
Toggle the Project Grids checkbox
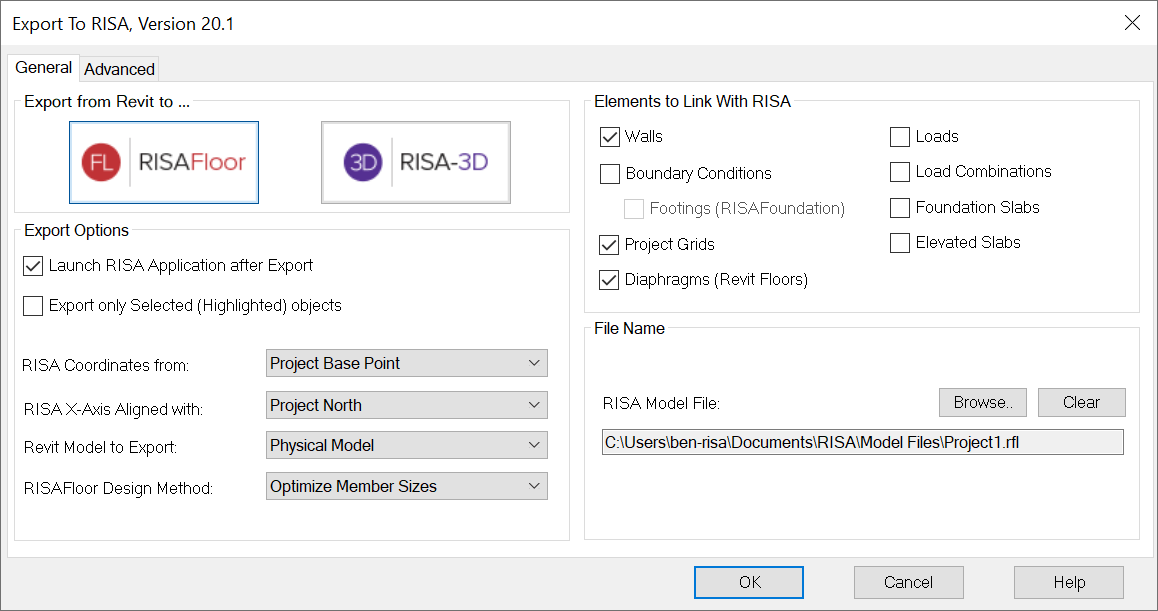pyautogui.click(x=610, y=245)
